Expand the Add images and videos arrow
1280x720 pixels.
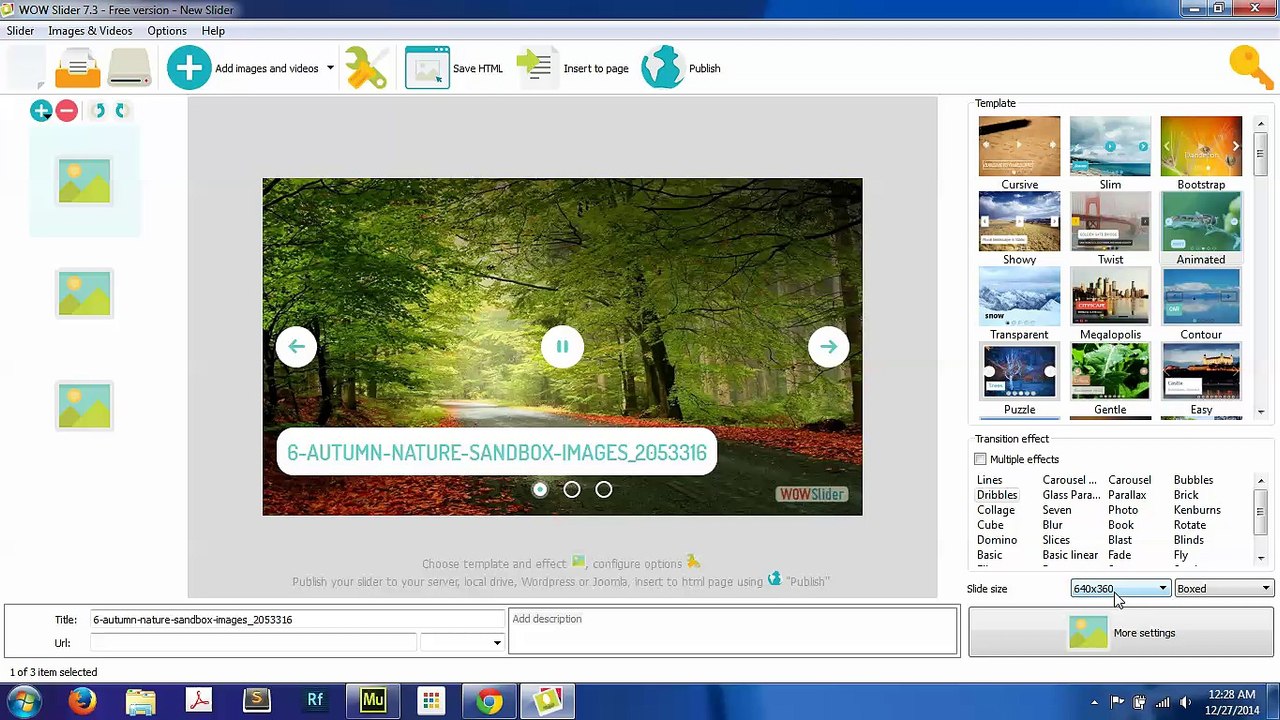(x=330, y=68)
